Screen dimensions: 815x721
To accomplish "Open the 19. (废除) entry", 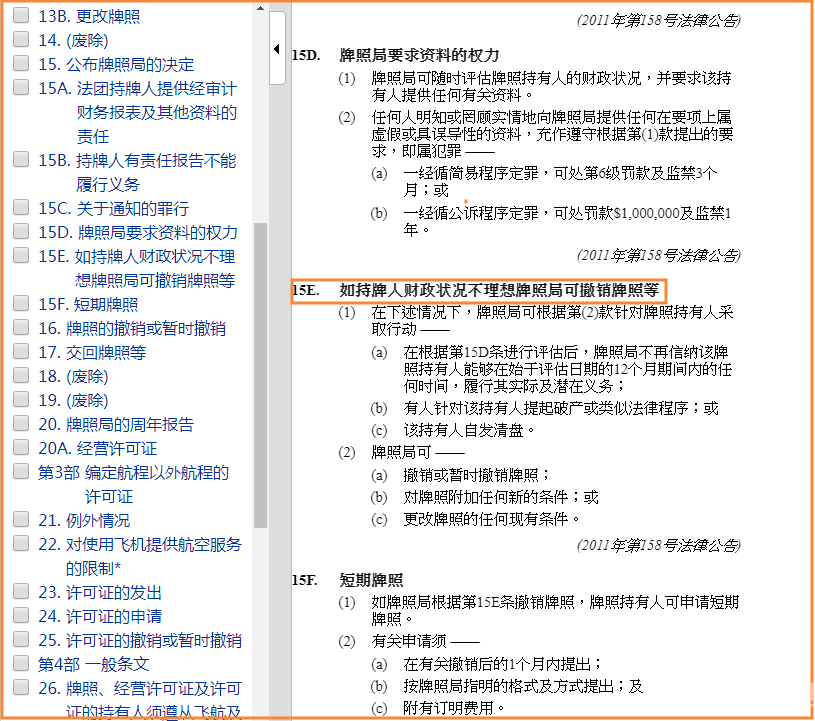I will tap(73, 400).
